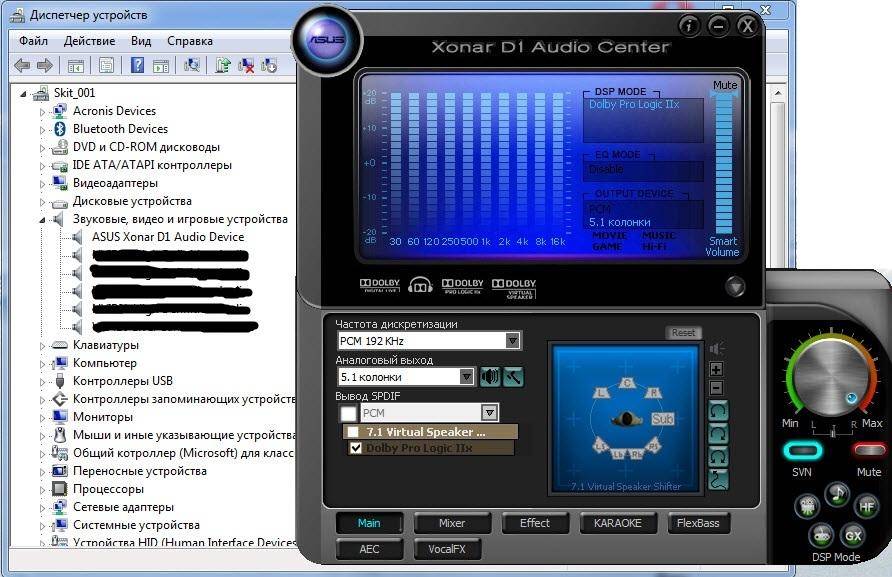
Task: Click the minus icon beside speaker shifter
Action: (716, 388)
